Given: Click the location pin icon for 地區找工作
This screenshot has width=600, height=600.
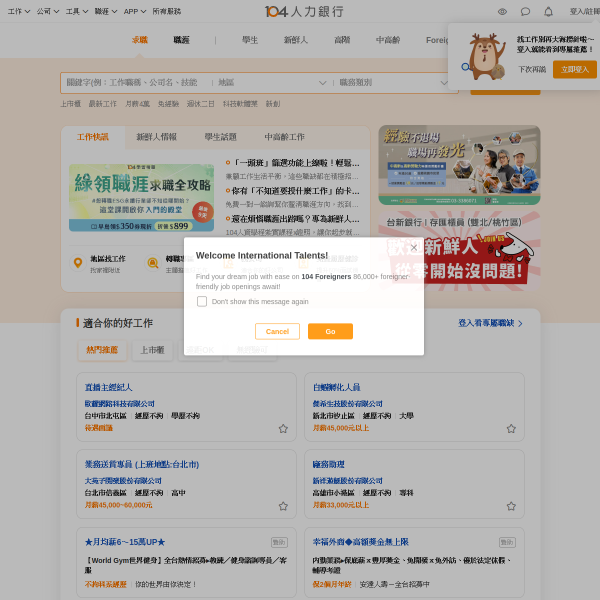Looking at the screenshot, I should point(78,263).
